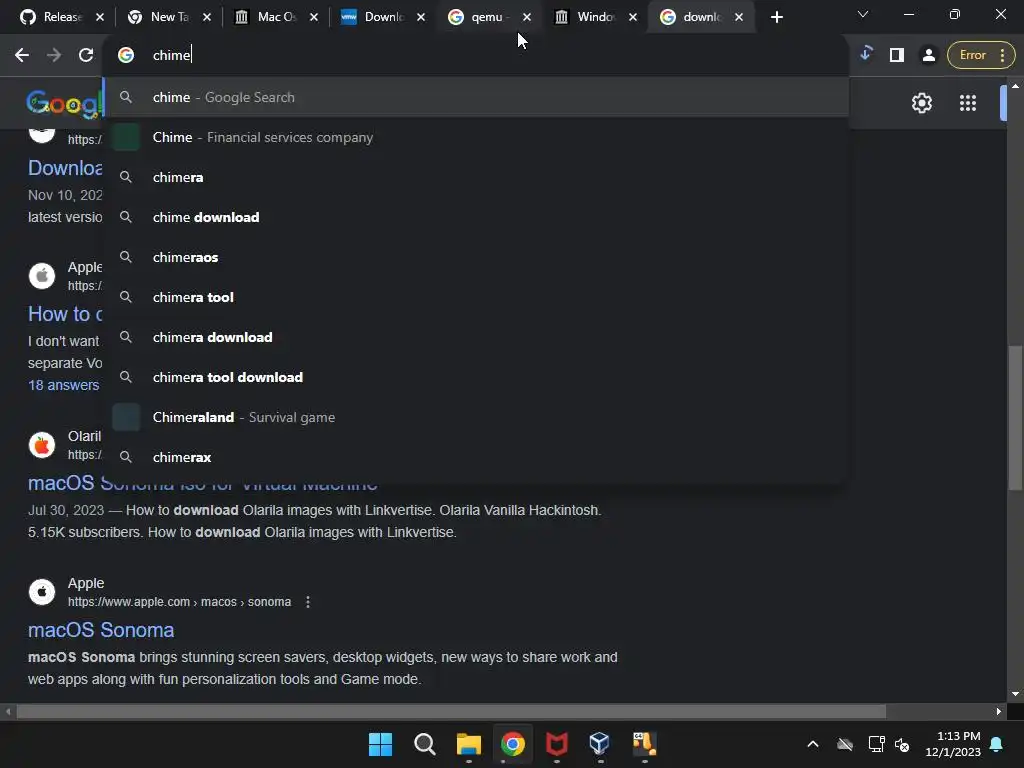Open the muted volume tray icon
Image resolution: width=1024 pixels, height=768 pixels.
click(902, 744)
